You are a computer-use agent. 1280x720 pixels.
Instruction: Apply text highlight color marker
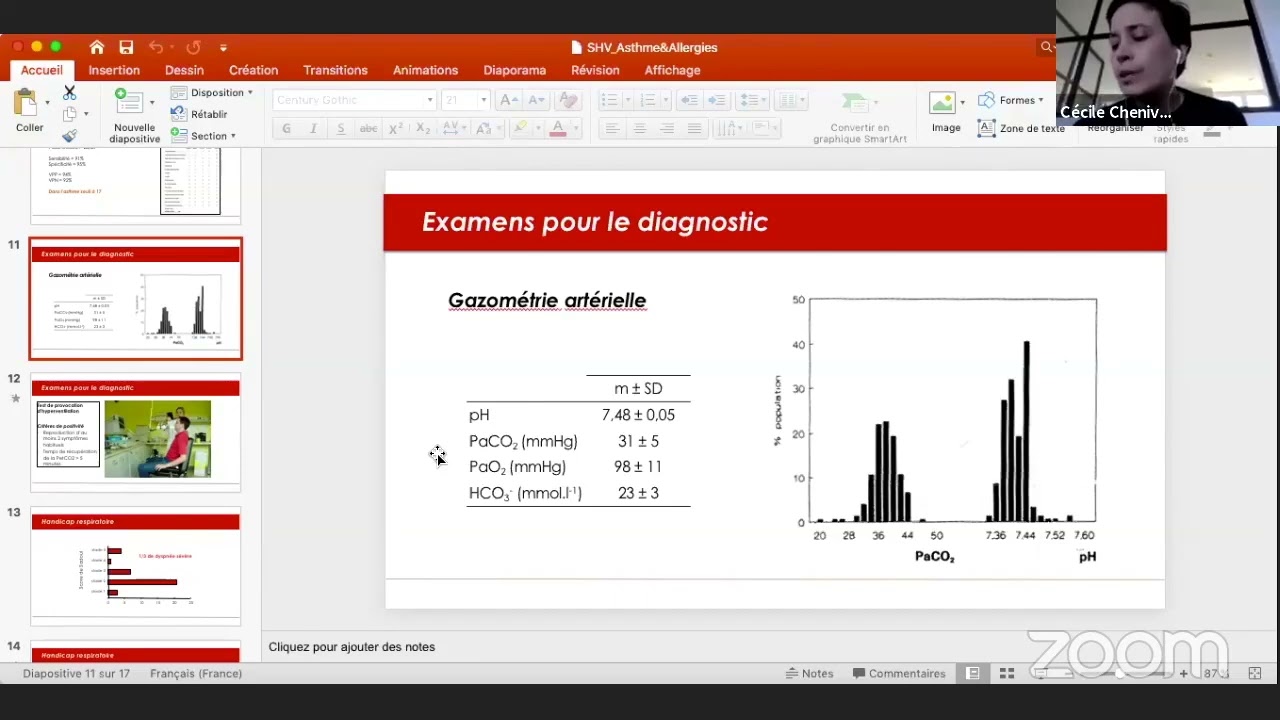tap(519, 128)
